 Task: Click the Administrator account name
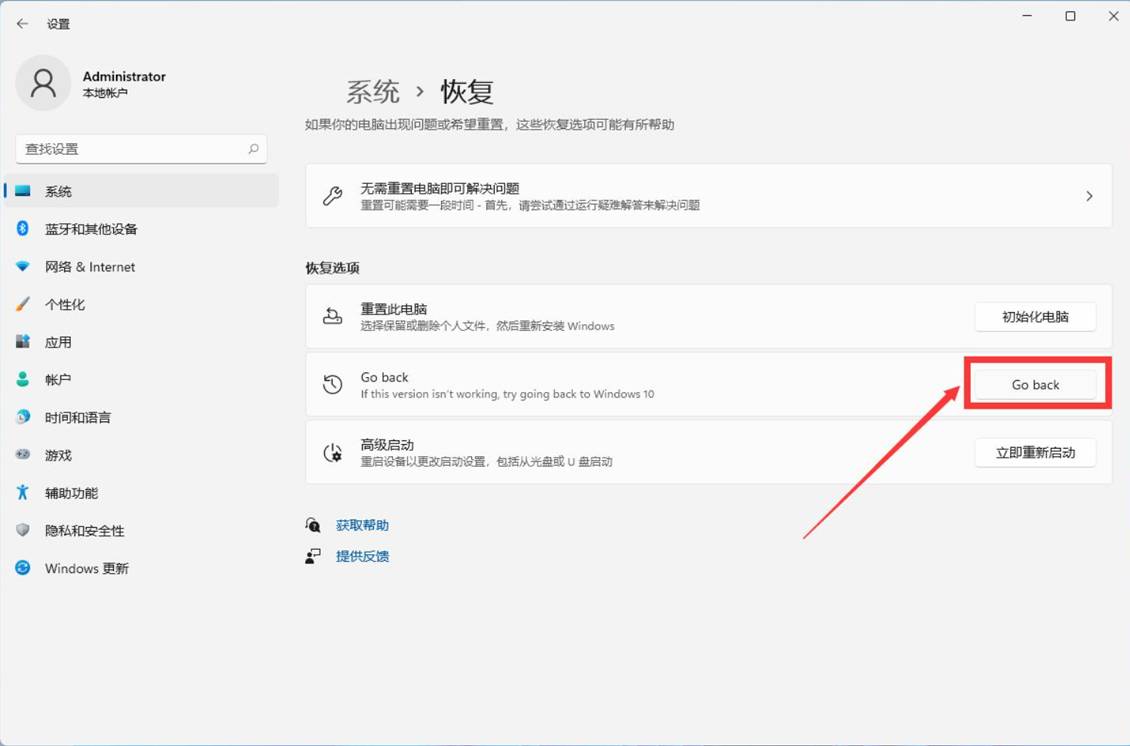pos(124,76)
